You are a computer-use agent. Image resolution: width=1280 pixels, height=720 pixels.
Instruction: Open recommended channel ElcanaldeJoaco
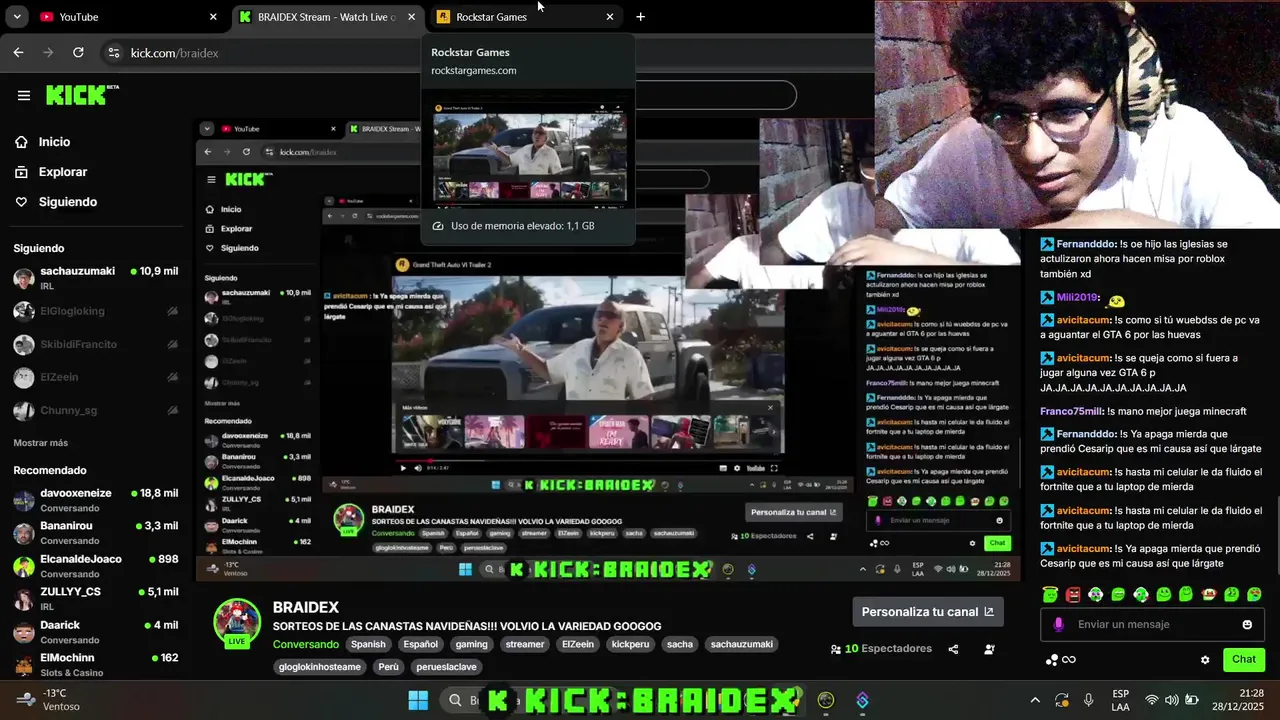(x=95, y=566)
